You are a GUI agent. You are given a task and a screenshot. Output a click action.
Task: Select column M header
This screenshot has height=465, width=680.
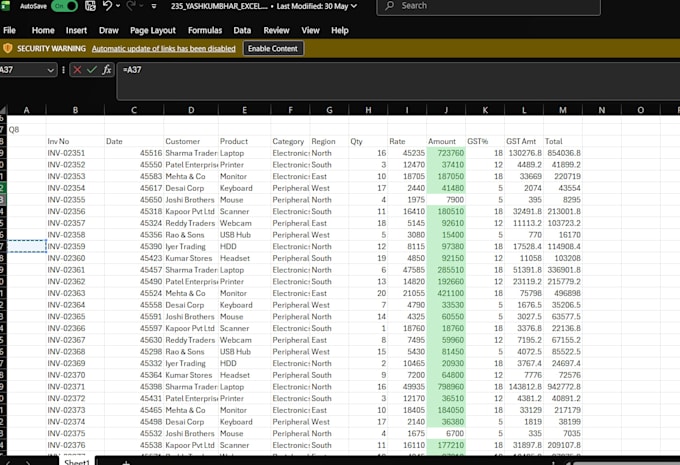562,110
